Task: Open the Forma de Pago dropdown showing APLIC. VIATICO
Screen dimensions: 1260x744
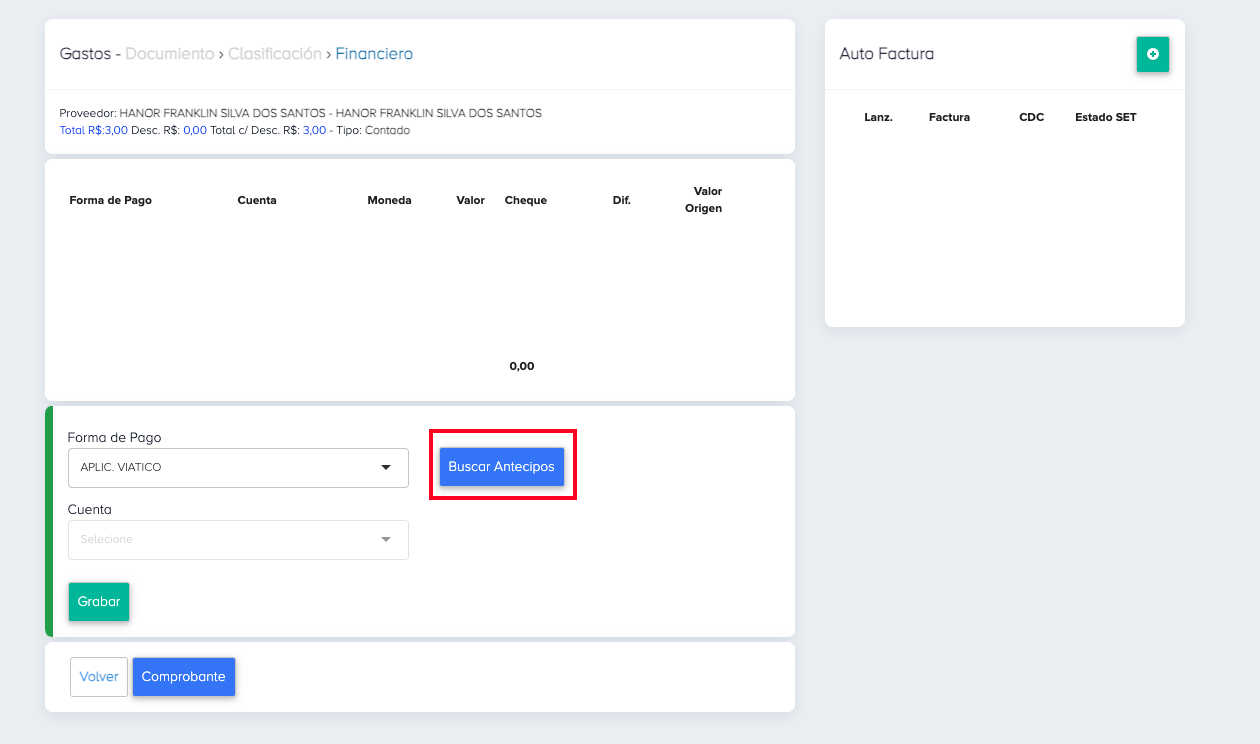Action: click(238, 467)
